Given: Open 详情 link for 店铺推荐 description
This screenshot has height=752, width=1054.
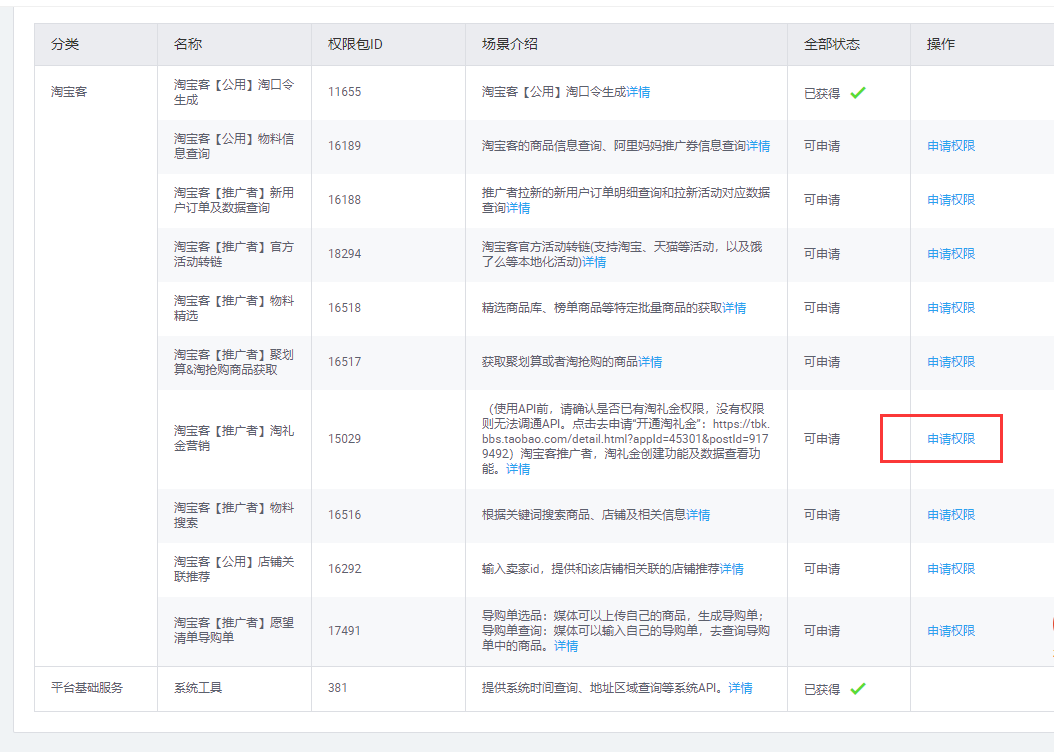Looking at the screenshot, I should [x=732, y=569].
